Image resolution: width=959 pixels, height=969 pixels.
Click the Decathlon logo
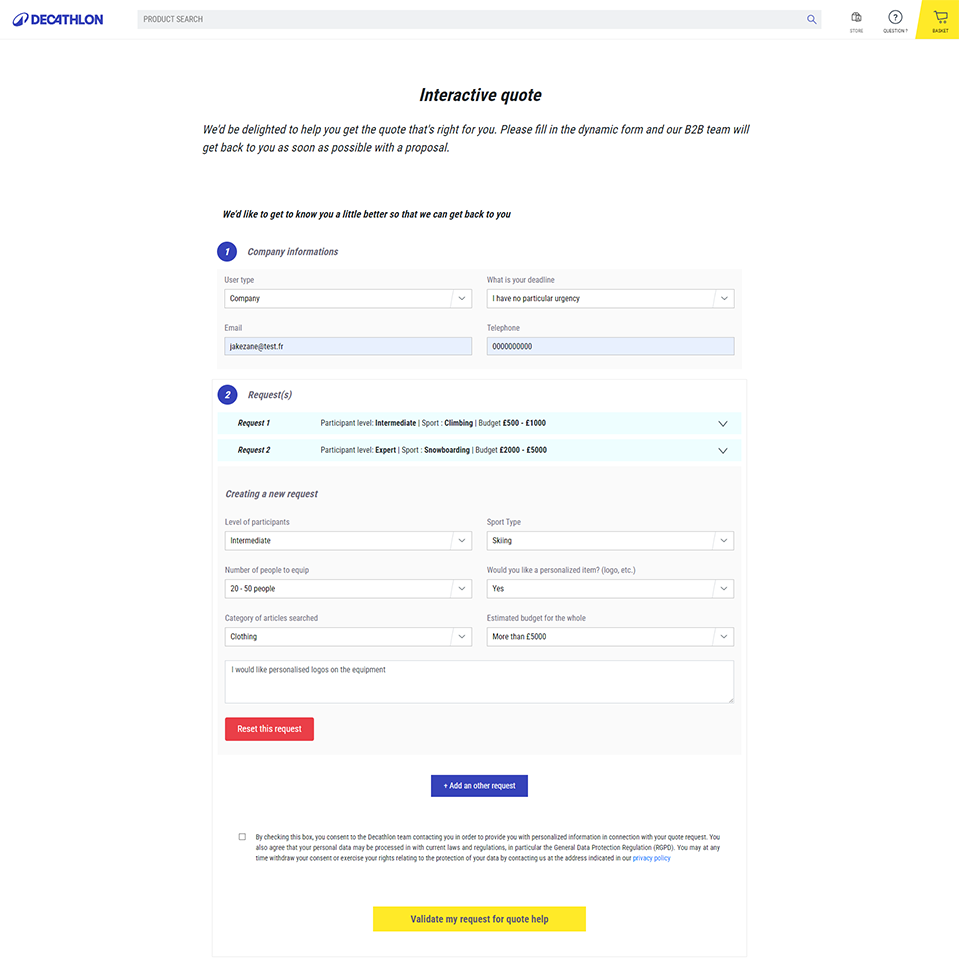click(x=58, y=19)
